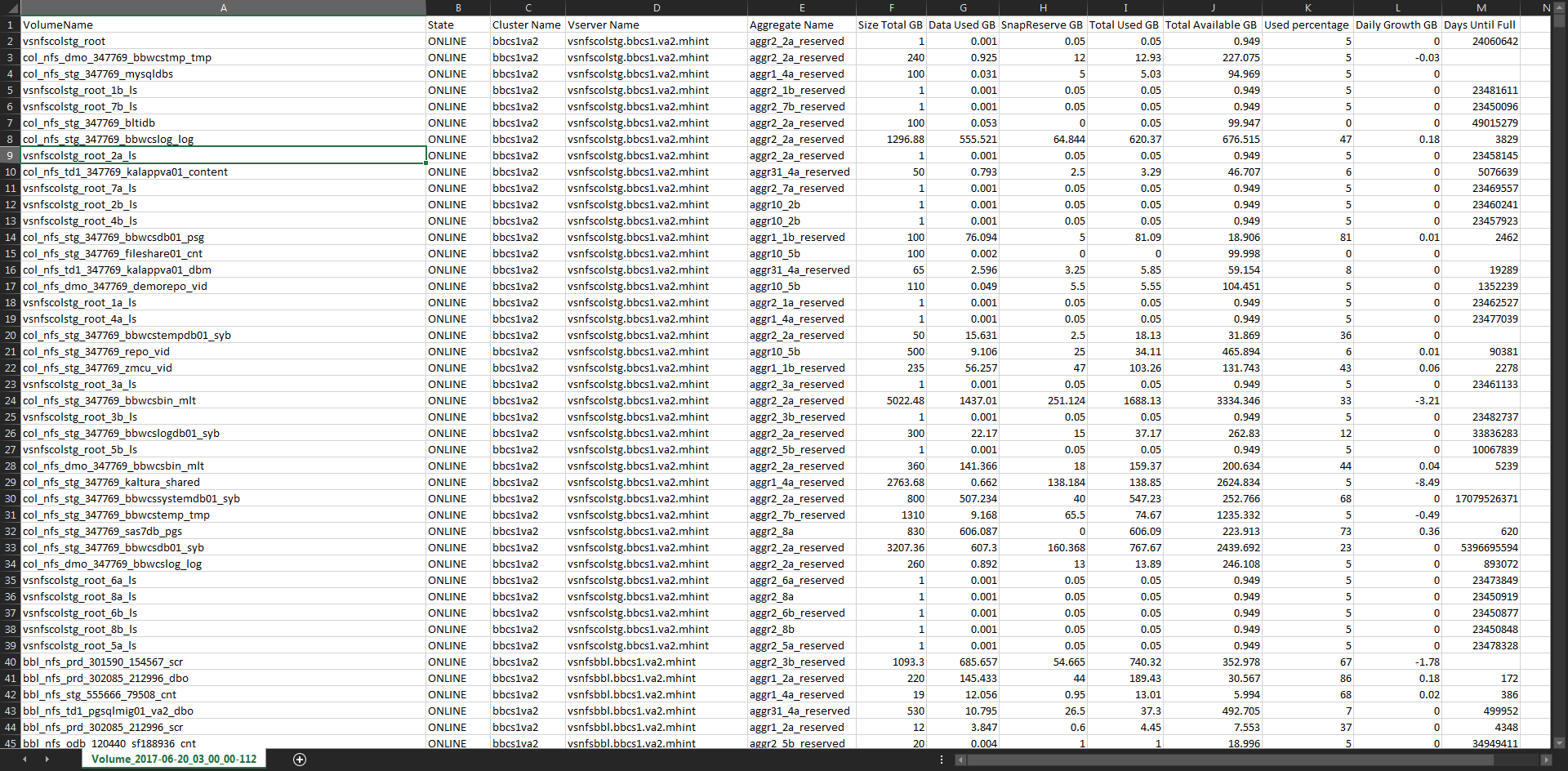
Task: Click Total Available value 3334.346
Action: click(1213, 400)
